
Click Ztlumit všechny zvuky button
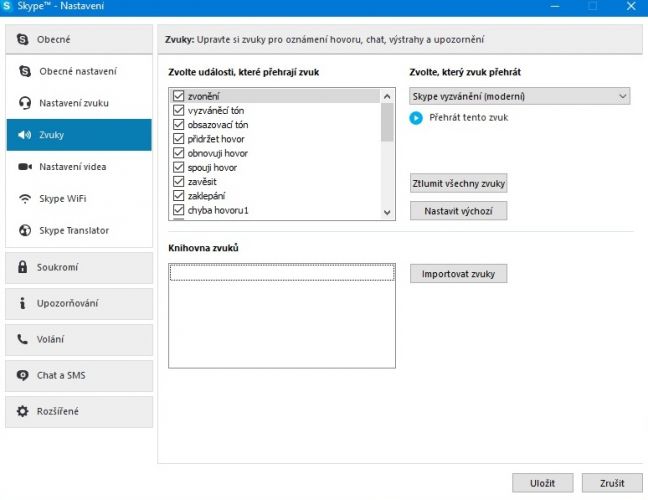pos(458,183)
